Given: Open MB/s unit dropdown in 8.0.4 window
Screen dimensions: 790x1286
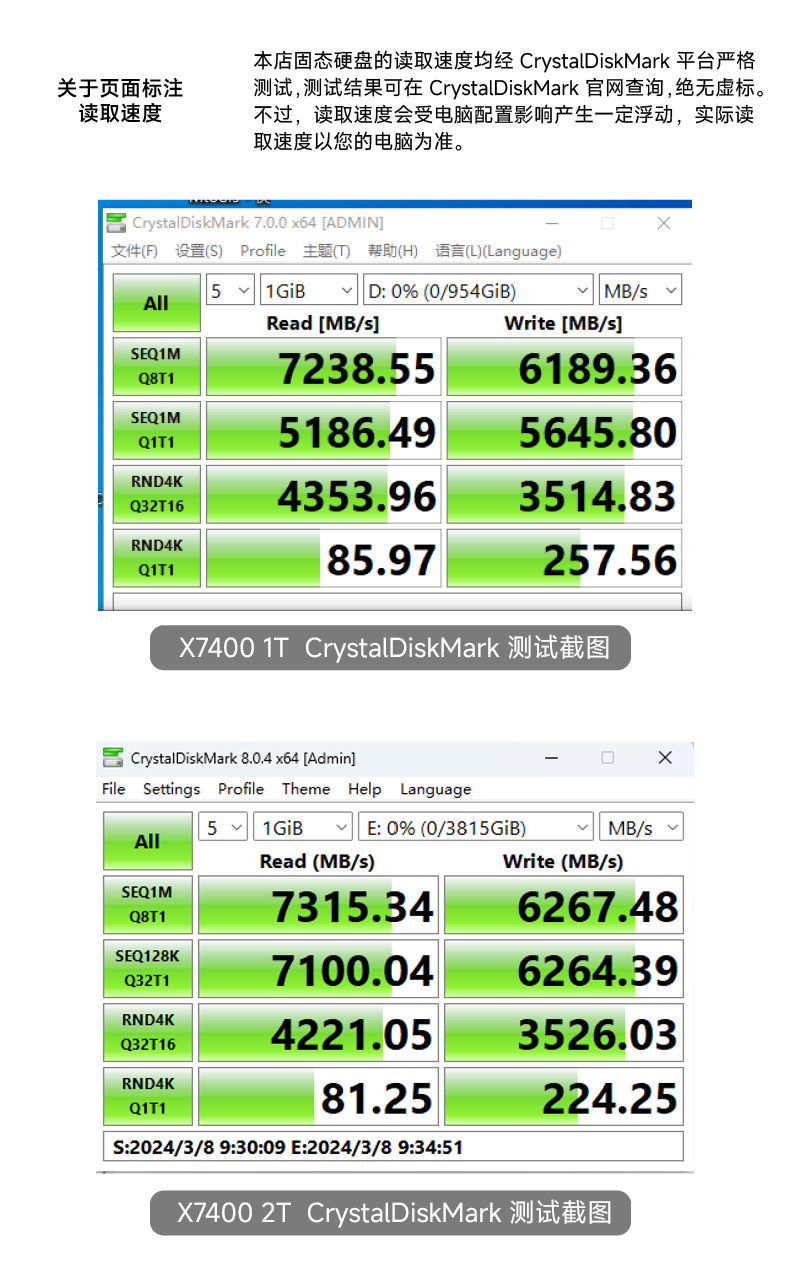Looking at the screenshot, I should click(641, 828).
